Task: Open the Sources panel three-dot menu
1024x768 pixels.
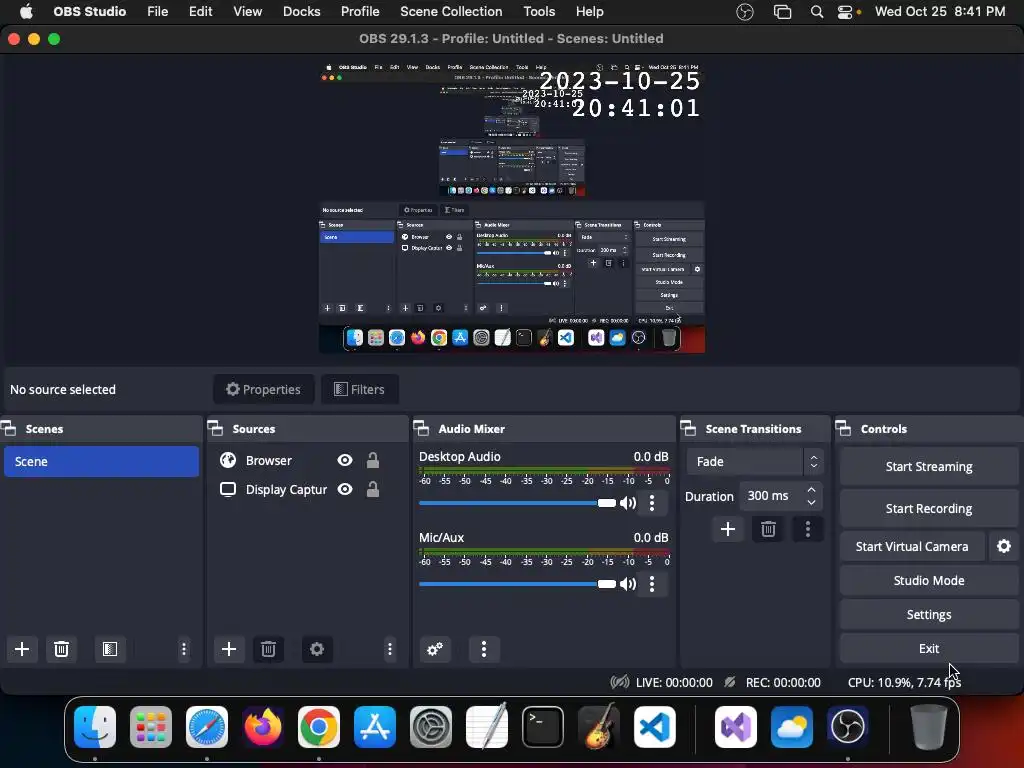Action: click(390, 649)
